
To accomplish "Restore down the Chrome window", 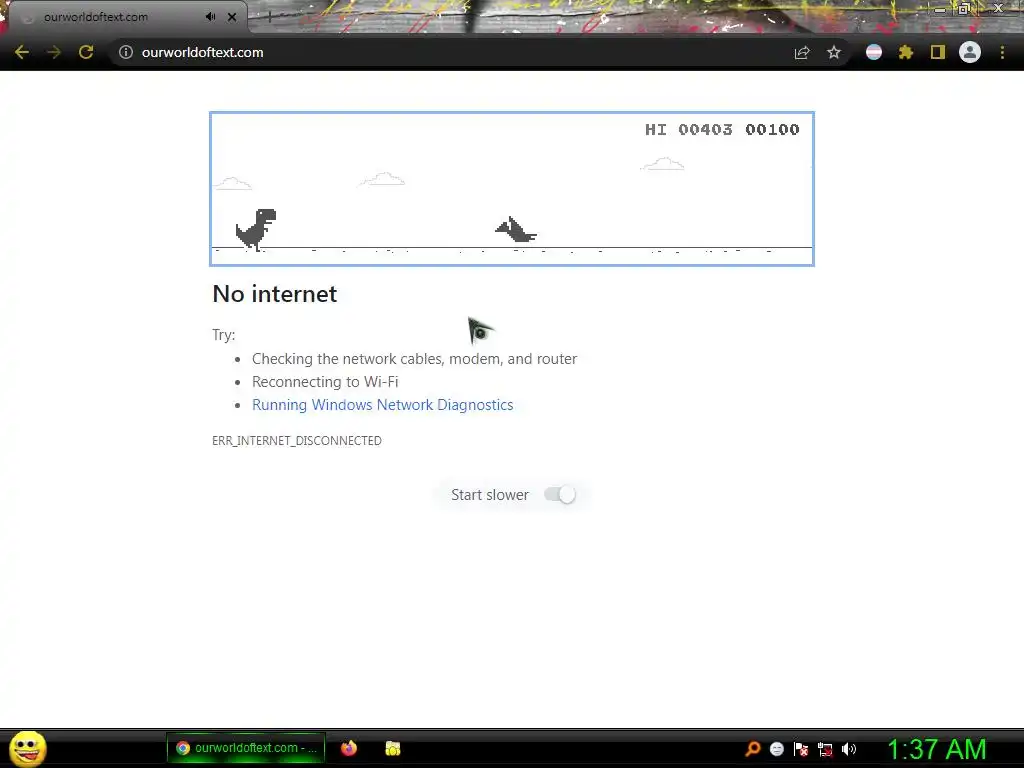I will click(964, 9).
